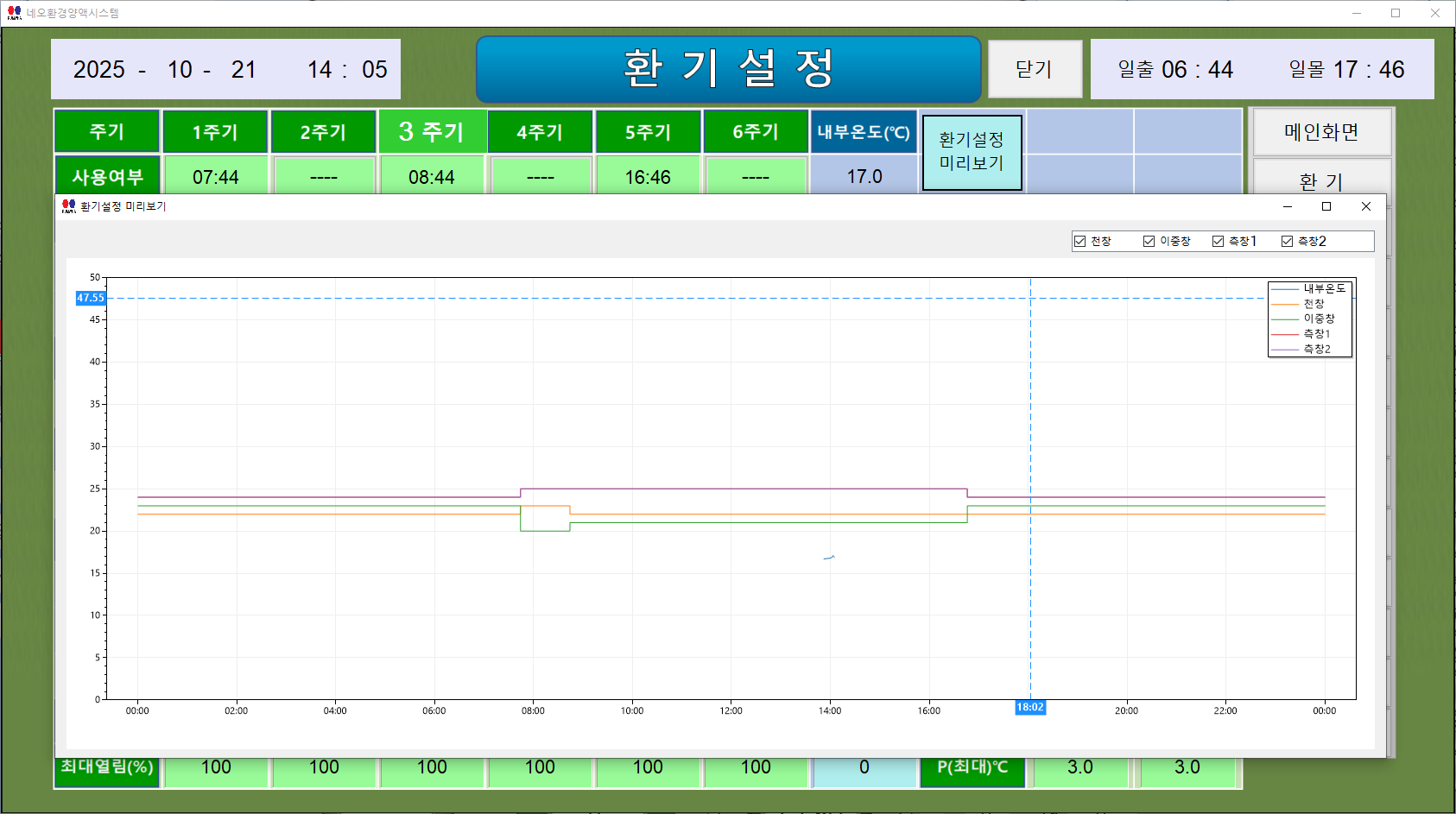Viewport: 1456px width, 814px height.
Task: Select the 5주기 header
Action: pyautogui.click(x=648, y=132)
